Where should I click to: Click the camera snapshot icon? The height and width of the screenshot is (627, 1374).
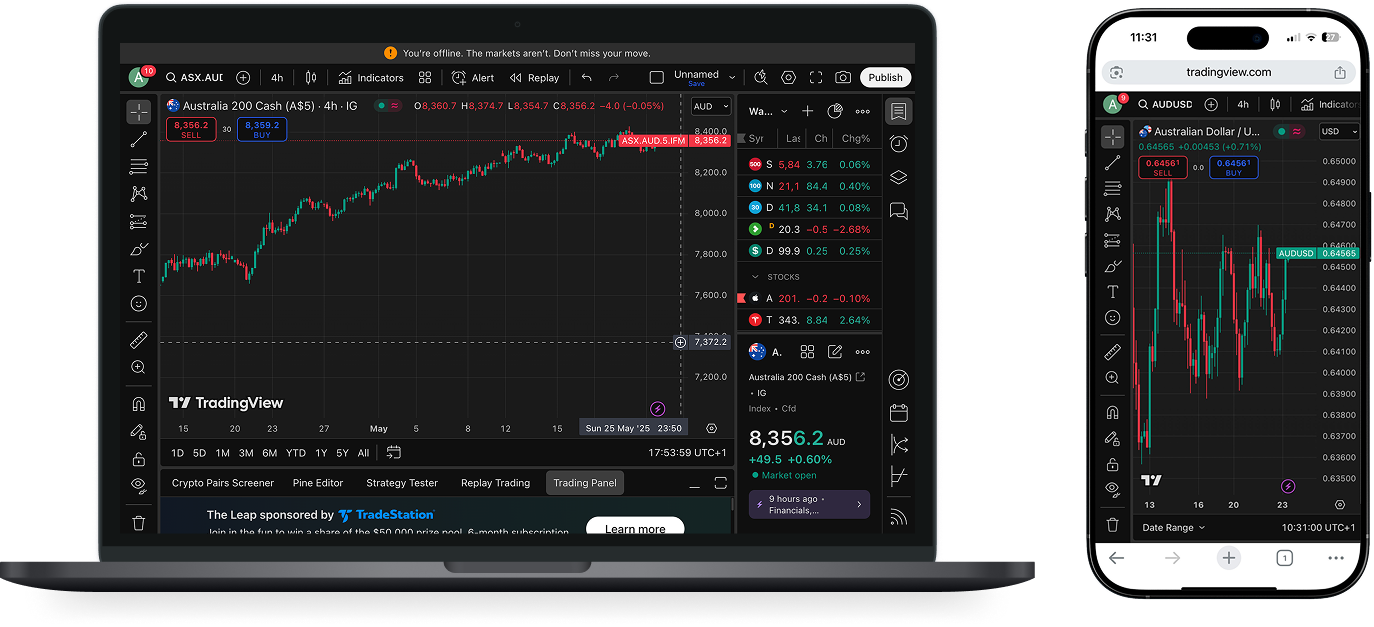click(843, 78)
